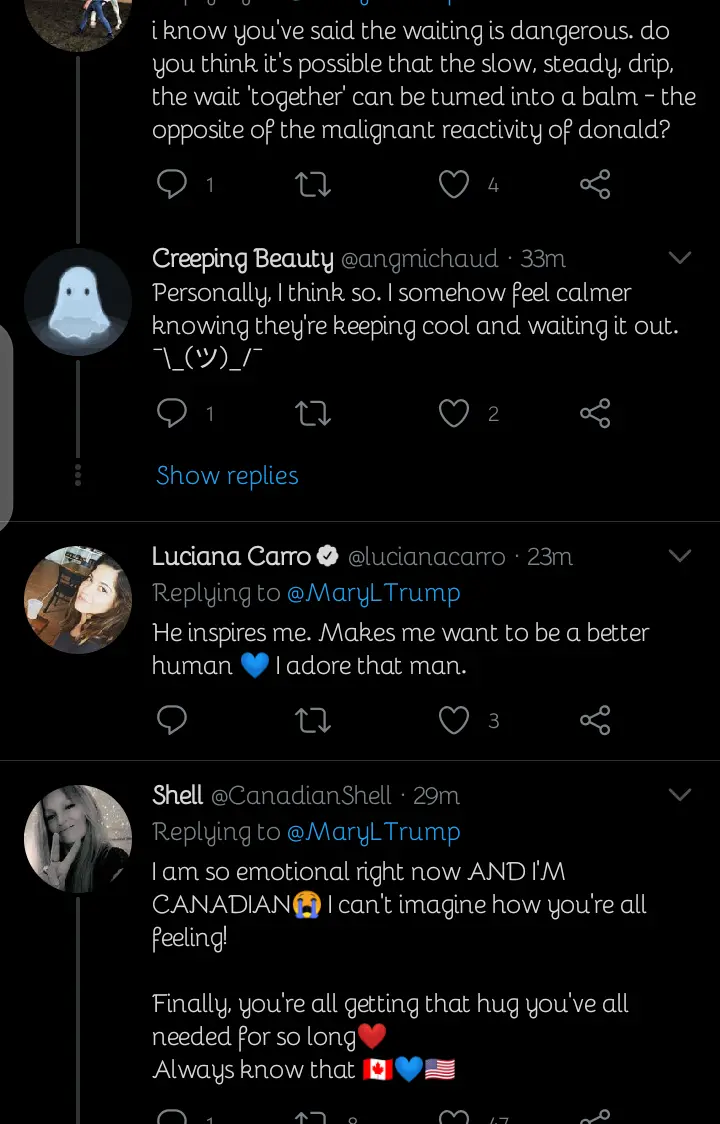Retweet Luciana Carro's tweet

click(313, 720)
